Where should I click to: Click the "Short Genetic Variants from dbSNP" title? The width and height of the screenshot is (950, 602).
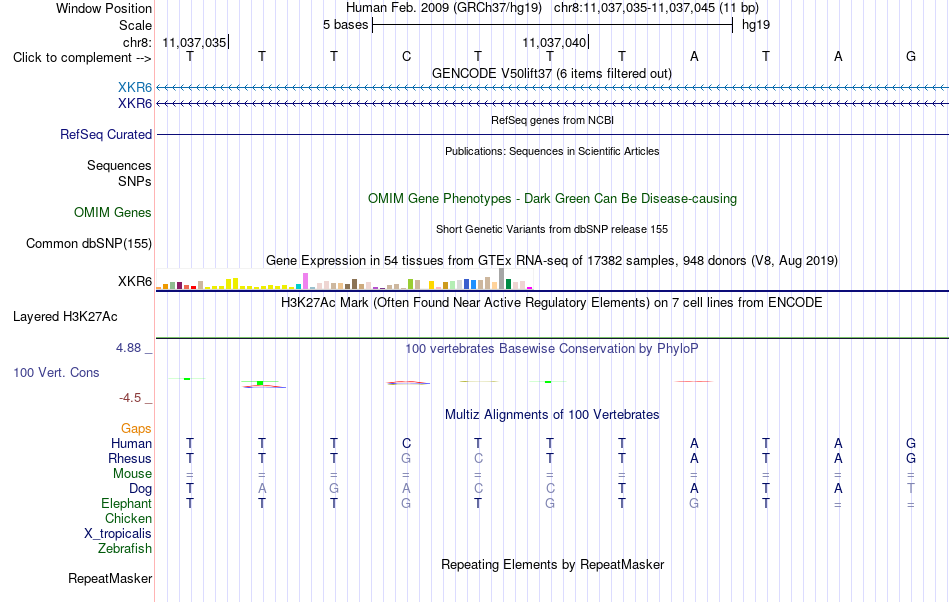click(x=551, y=229)
